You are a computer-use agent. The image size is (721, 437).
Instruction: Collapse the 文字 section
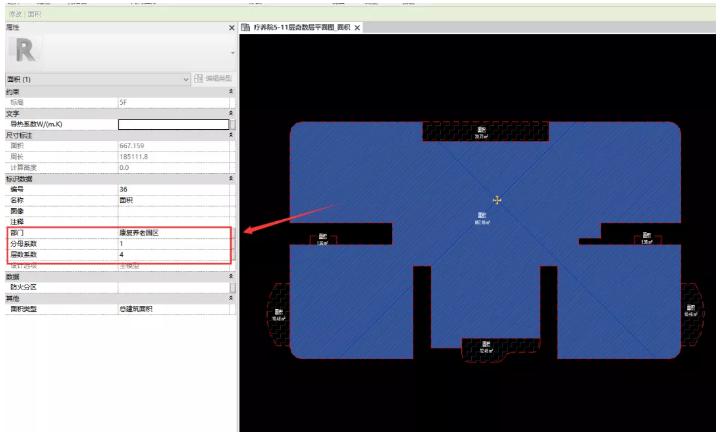(231, 113)
